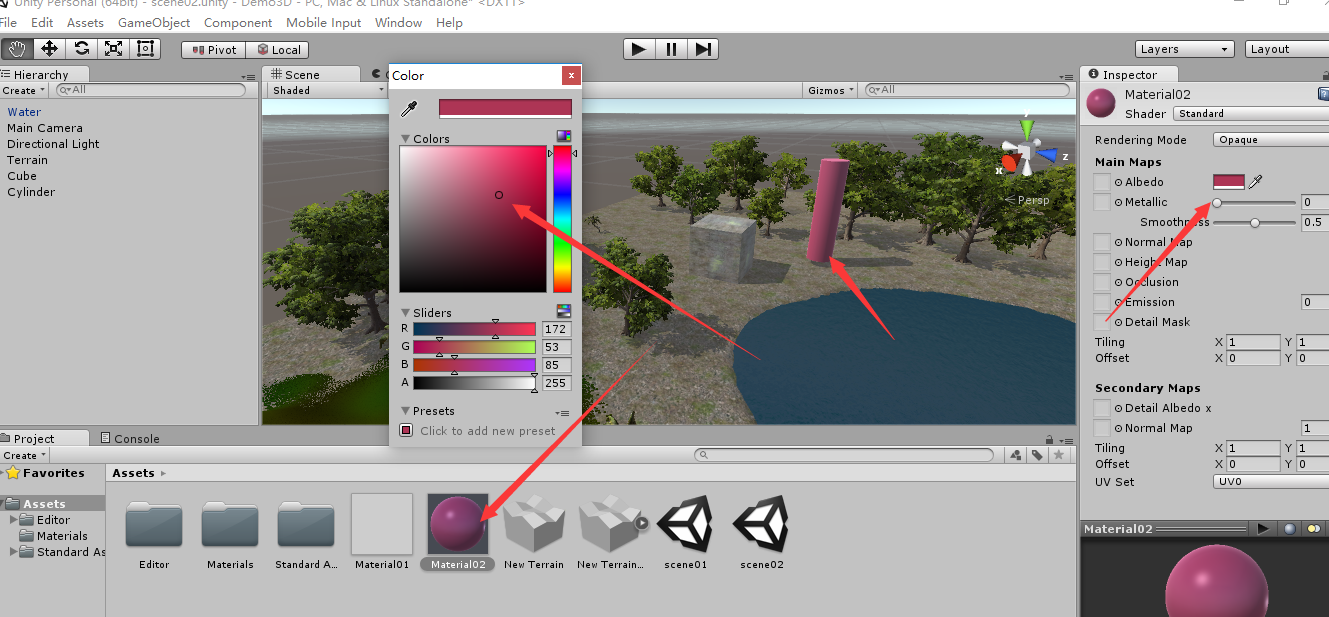Click the Step frame button
Screen dimensions: 1329x617
[x=703, y=48]
